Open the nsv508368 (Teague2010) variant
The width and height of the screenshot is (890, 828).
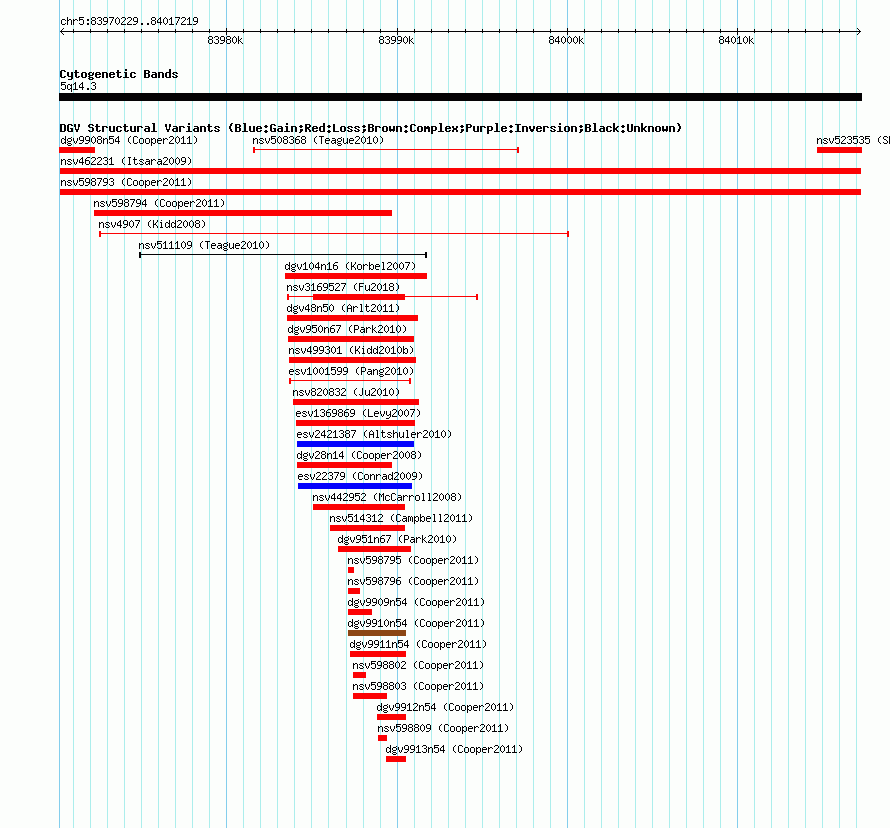tap(318, 140)
